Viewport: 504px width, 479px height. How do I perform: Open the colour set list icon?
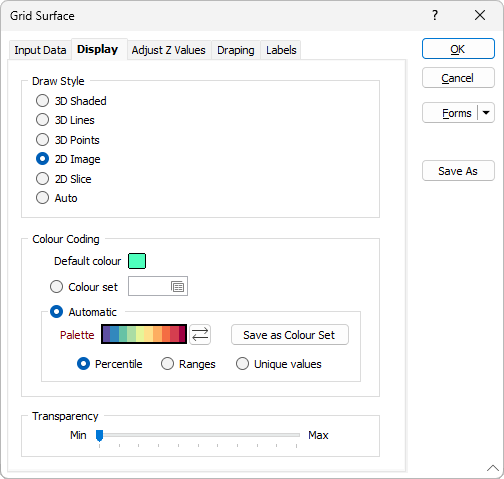[x=177, y=286]
